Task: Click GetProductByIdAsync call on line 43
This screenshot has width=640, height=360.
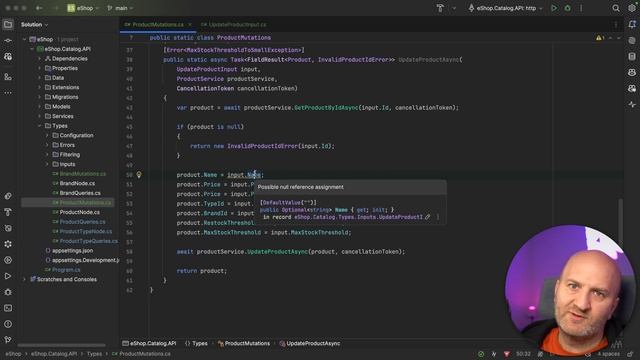Action: 326,108
